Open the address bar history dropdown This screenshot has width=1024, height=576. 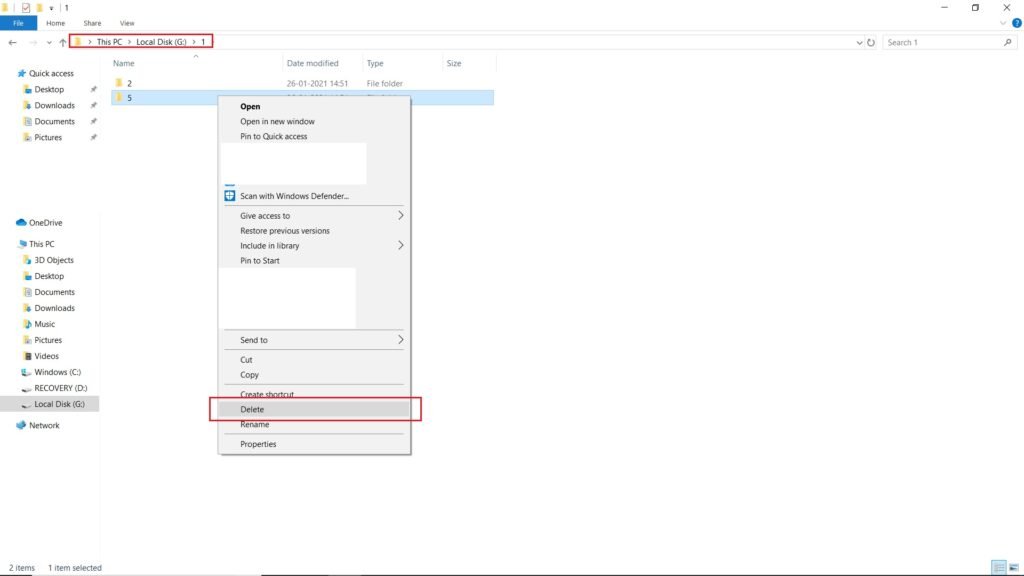point(859,42)
